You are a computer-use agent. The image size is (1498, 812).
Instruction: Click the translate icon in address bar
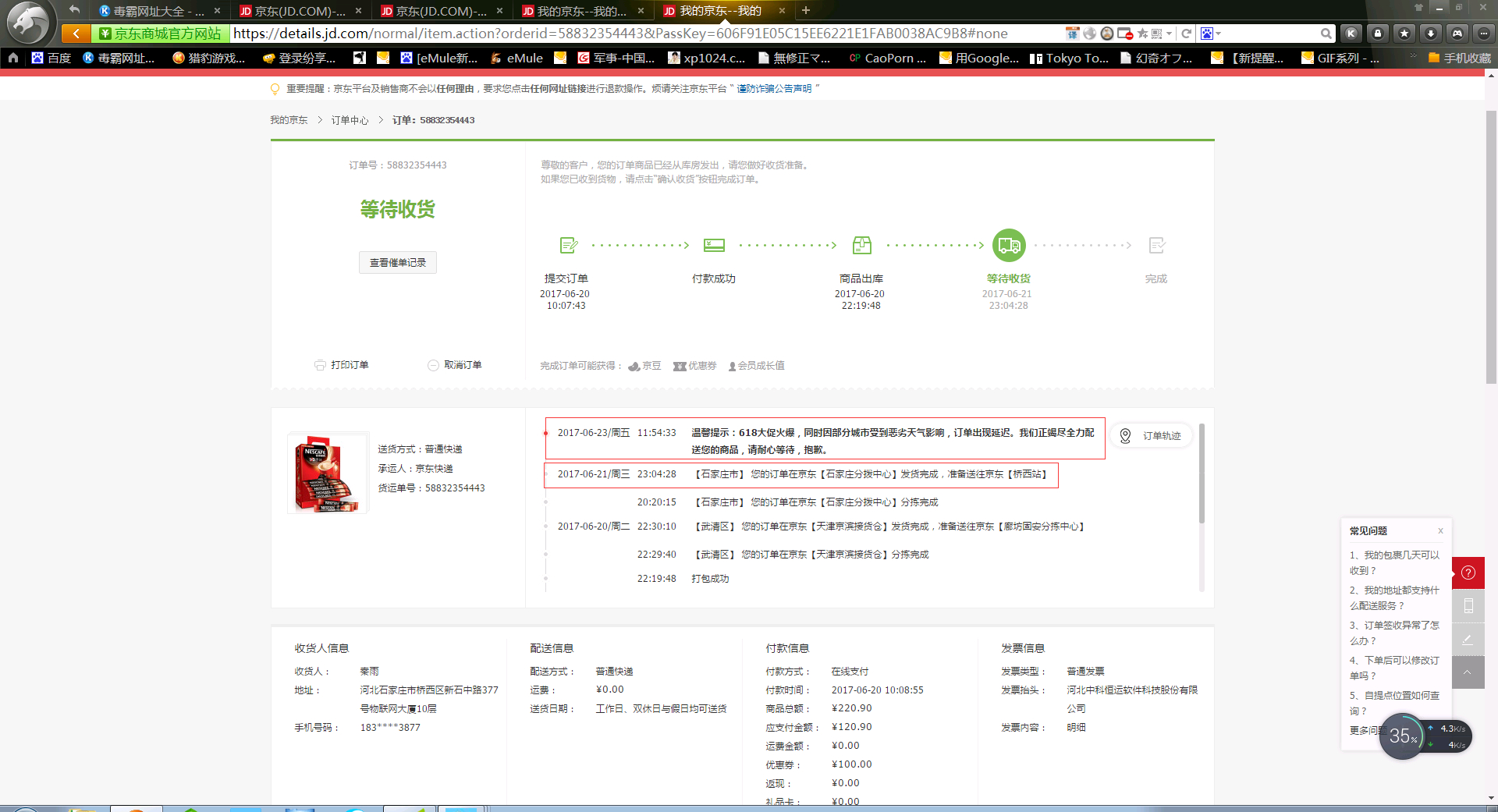tap(1073, 34)
